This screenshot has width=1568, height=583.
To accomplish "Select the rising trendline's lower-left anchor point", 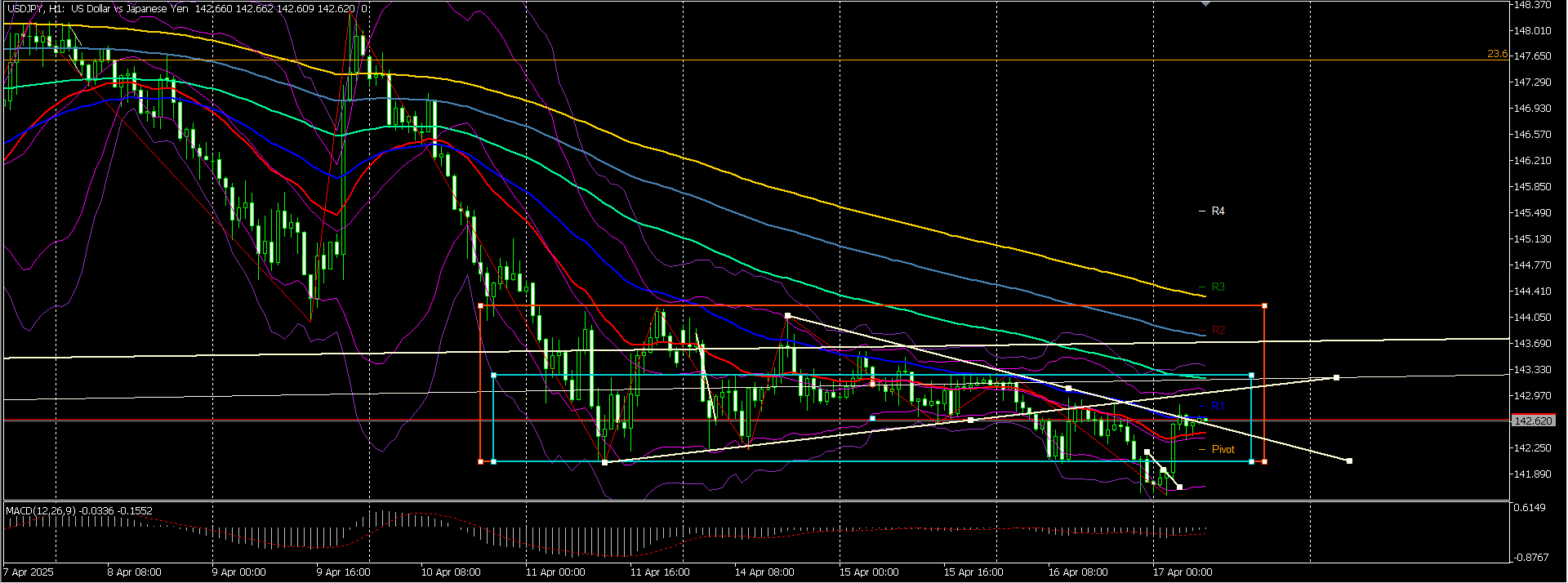I will point(604,463).
